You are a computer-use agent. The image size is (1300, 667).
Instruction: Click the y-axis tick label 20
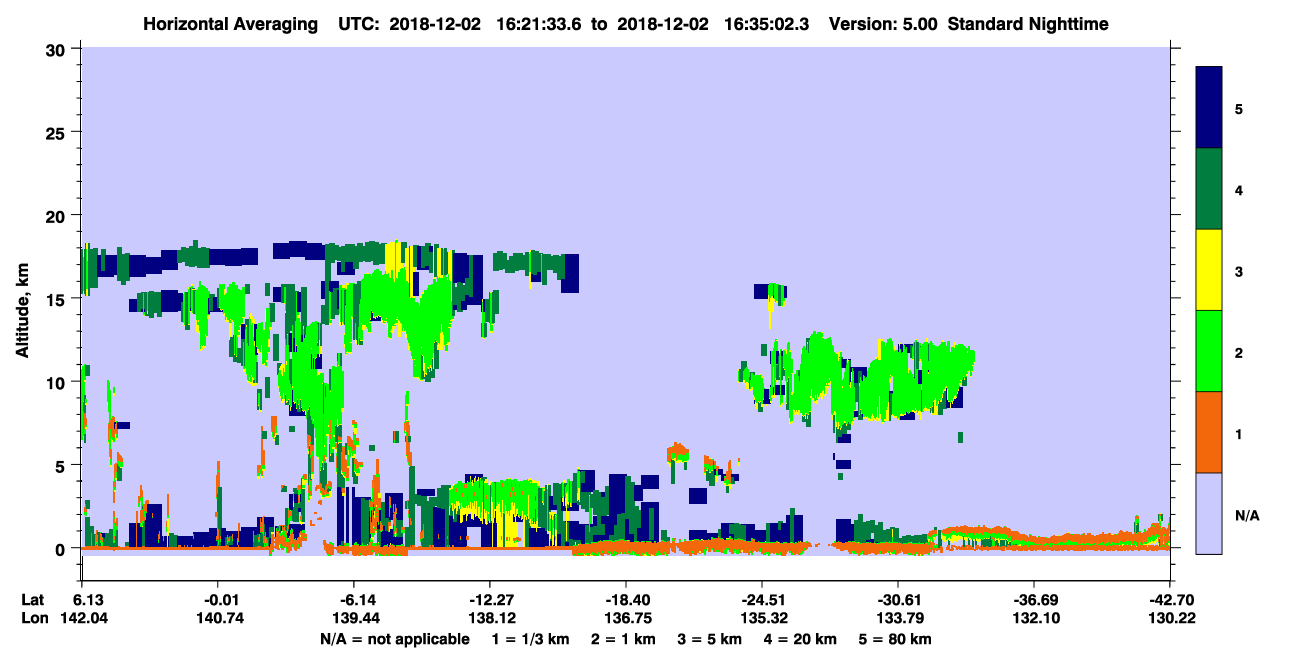point(58,215)
